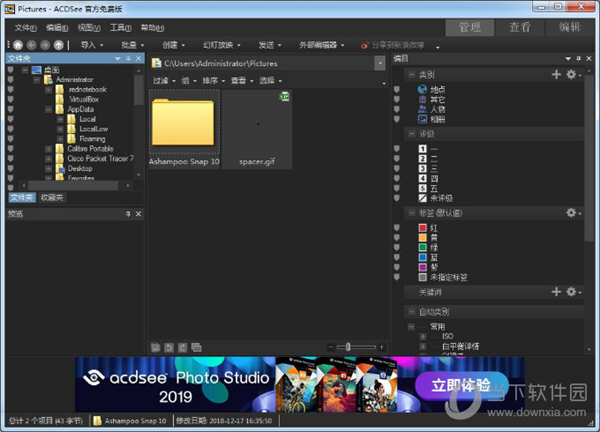Toggle the shield marker next to rating 1 (一)

[397, 148]
